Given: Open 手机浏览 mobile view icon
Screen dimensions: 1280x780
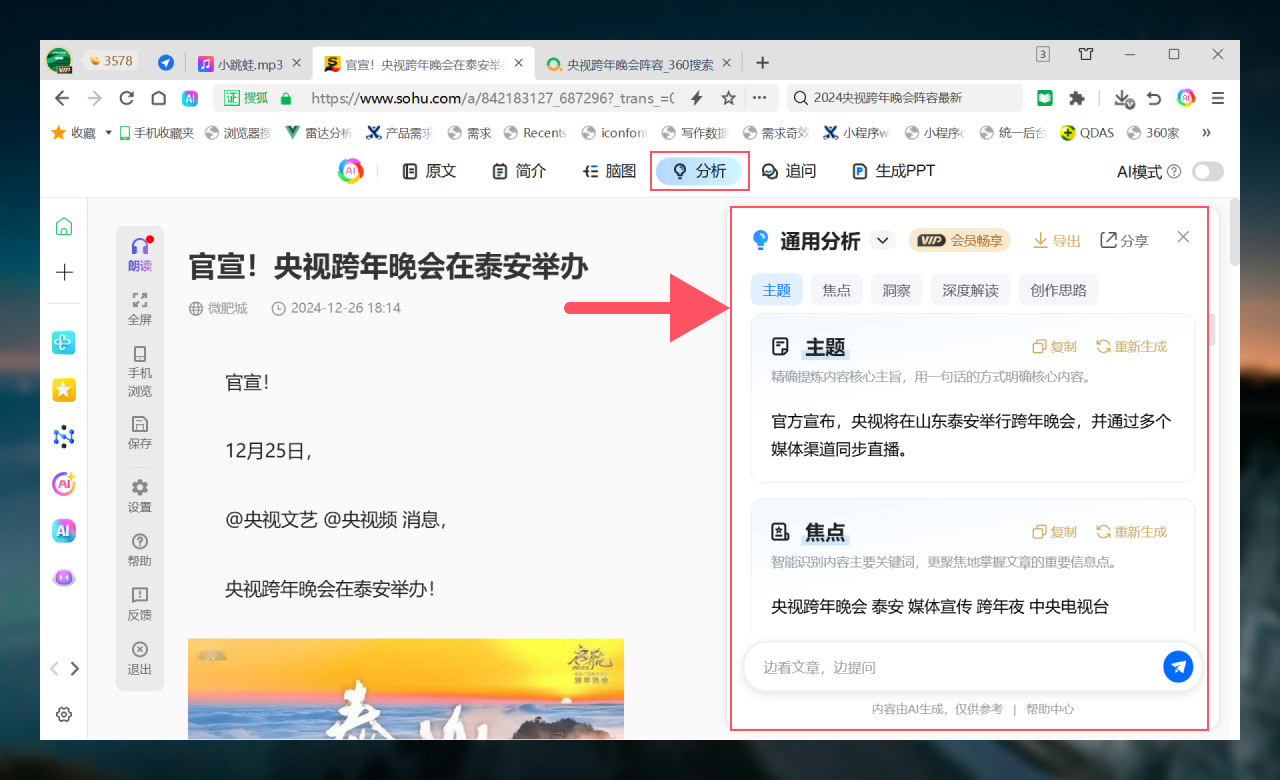Looking at the screenshot, I should click(x=140, y=354).
